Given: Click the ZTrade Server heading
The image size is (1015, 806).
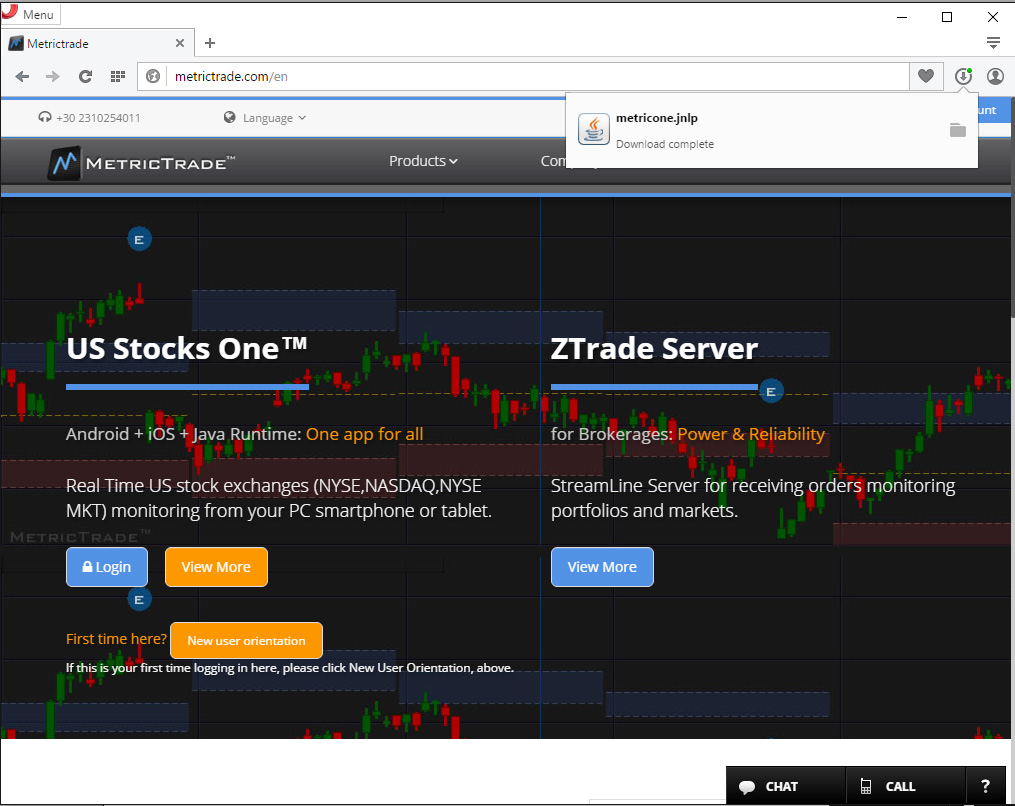Looking at the screenshot, I should (x=654, y=348).
